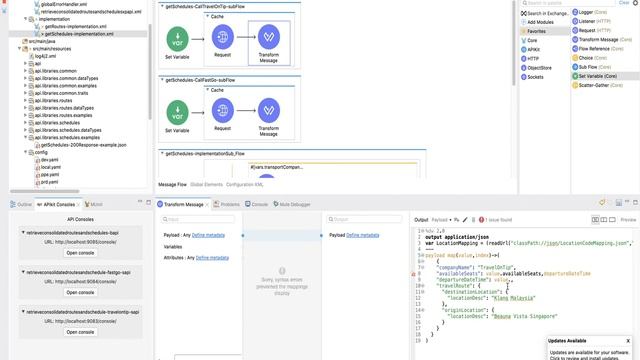The width and height of the screenshot is (640, 360).
Task: Switch to Global Elements tab
Action: [207, 184]
